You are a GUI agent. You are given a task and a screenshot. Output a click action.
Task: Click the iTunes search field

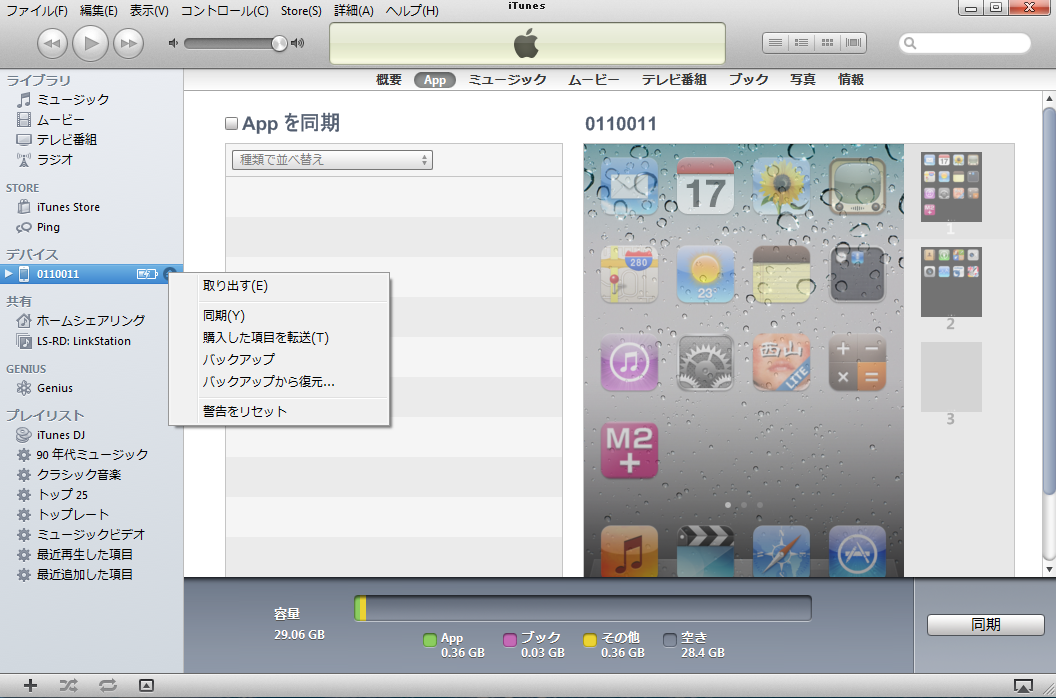pos(965,43)
